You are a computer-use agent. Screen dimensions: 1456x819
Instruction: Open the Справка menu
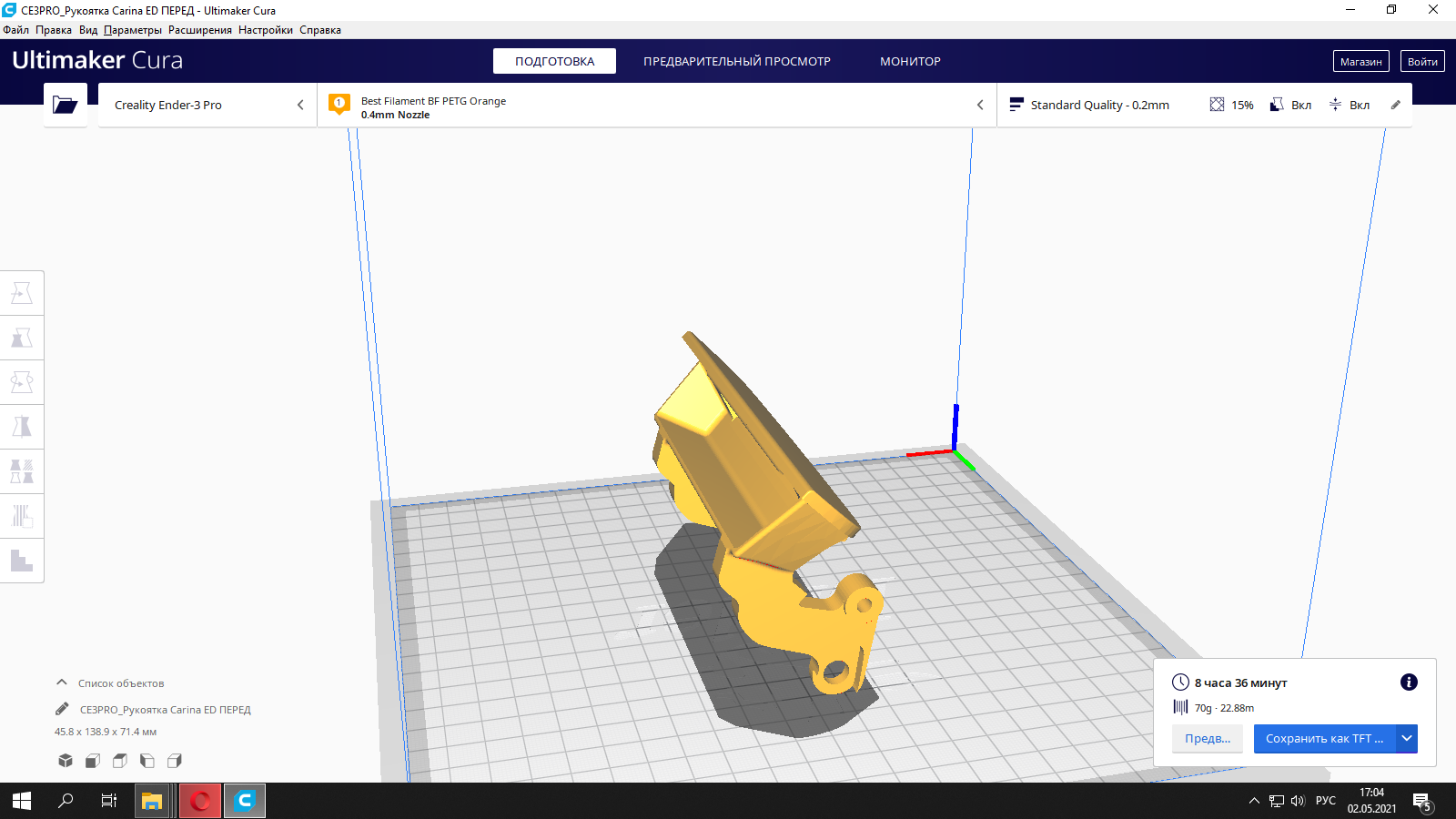click(x=320, y=30)
